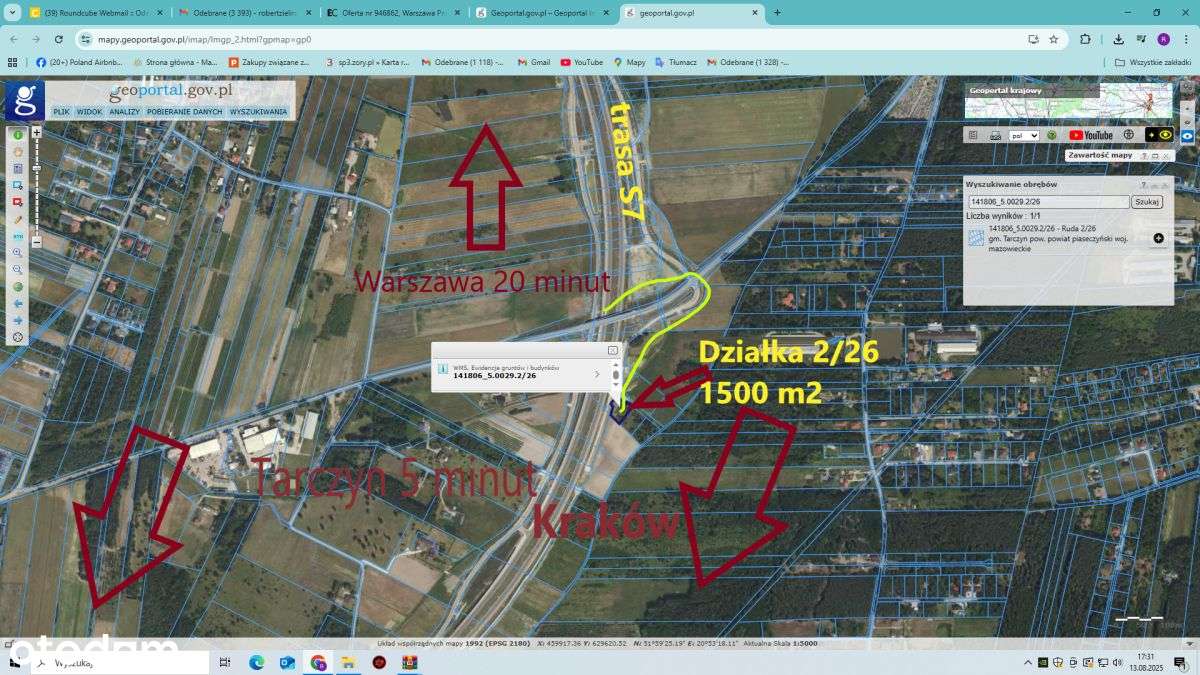Click the zoom out minus button on slider

(37, 241)
